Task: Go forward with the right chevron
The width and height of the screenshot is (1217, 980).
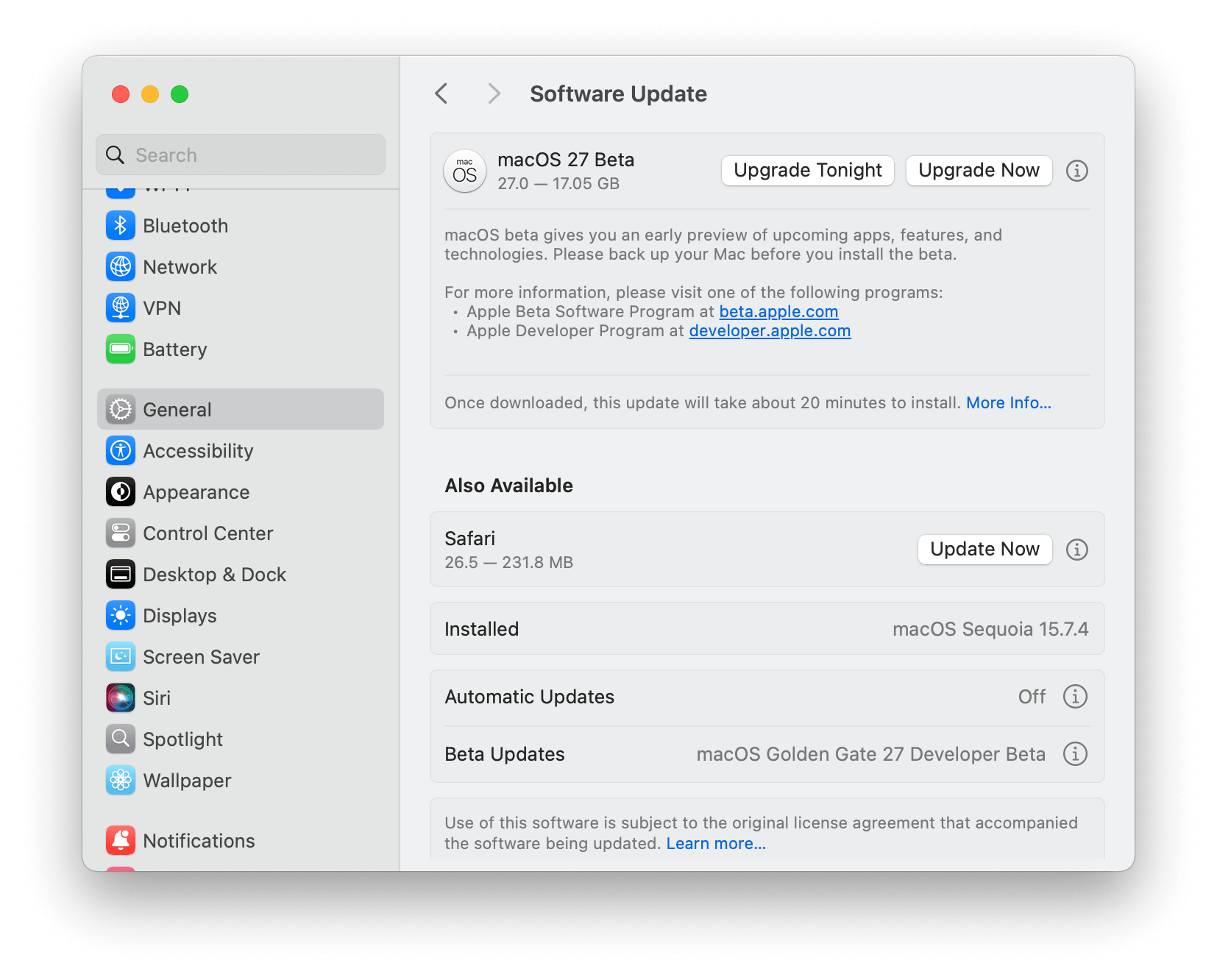Action: 494,93
